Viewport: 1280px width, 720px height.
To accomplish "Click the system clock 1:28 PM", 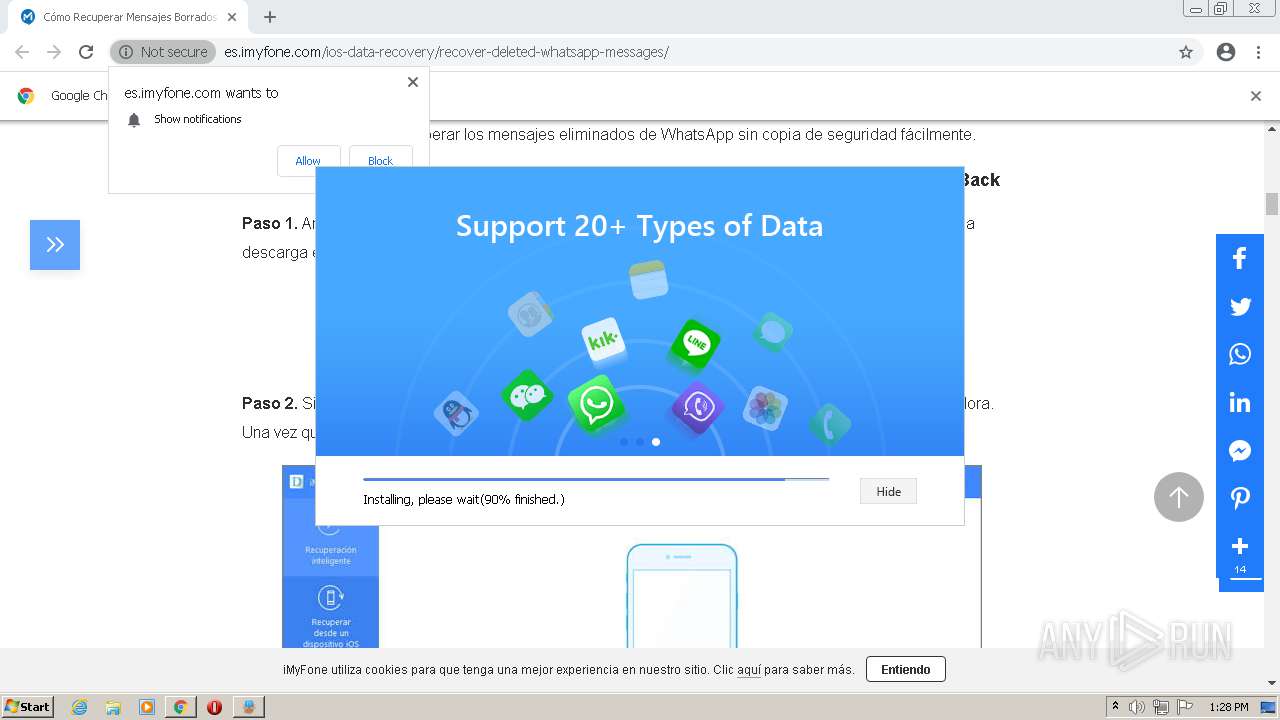I will (1229, 707).
